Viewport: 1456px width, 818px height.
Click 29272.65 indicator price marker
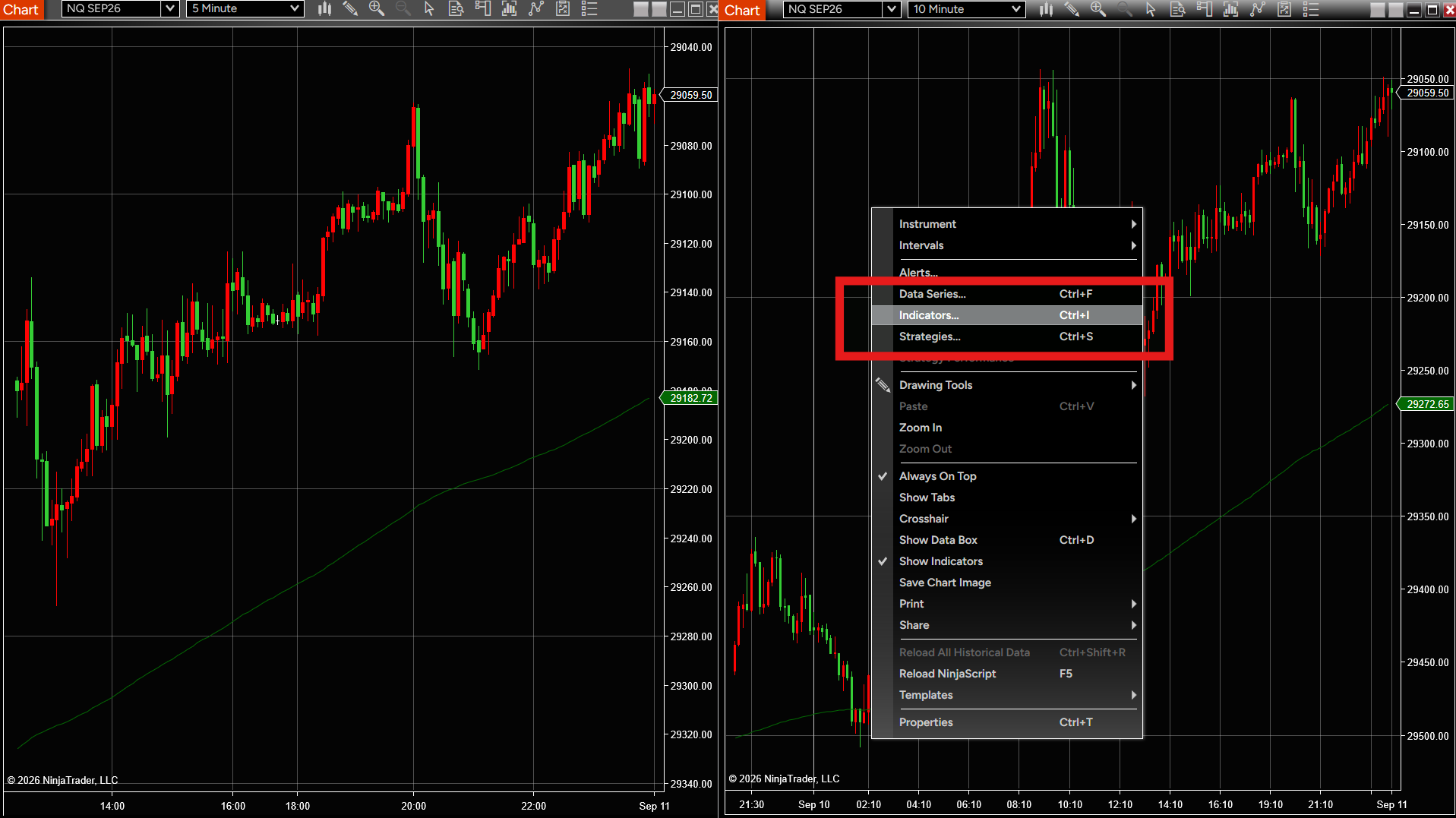tap(1426, 404)
